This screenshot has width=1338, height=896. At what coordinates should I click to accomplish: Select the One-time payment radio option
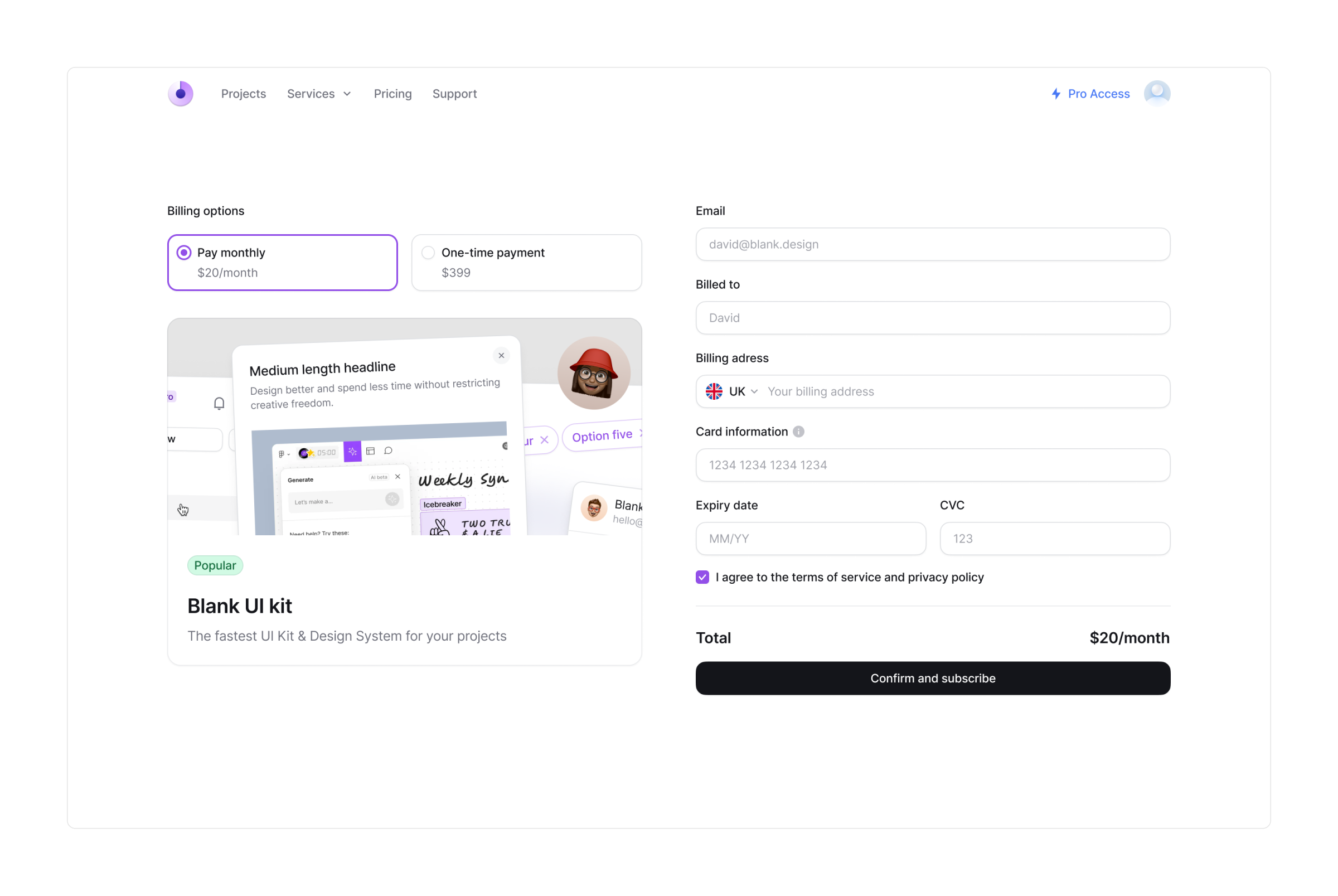pyautogui.click(x=428, y=253)
